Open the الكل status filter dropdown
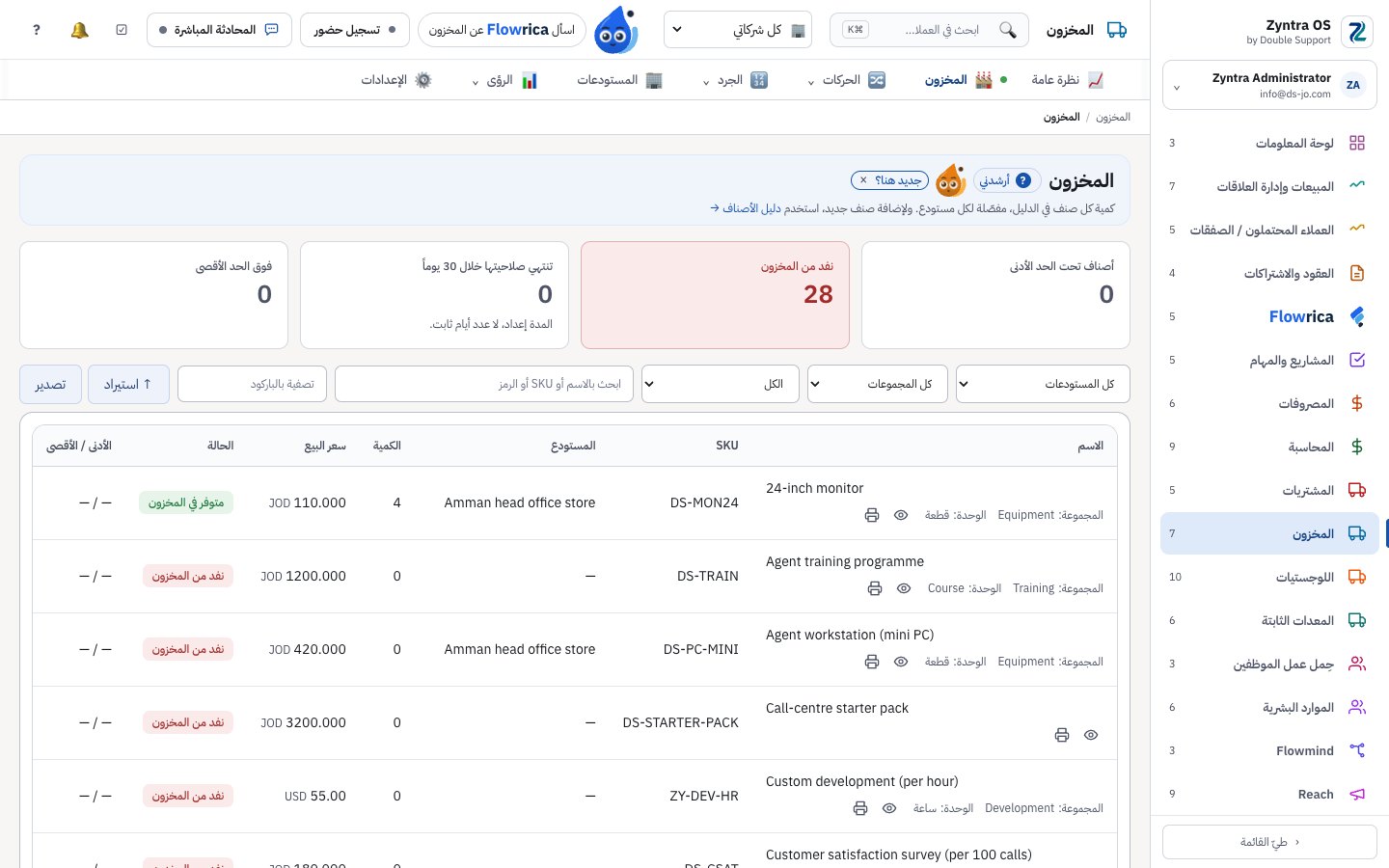Image resolution: width=1389 pixels, height=868 pixels. click(721, 384)
